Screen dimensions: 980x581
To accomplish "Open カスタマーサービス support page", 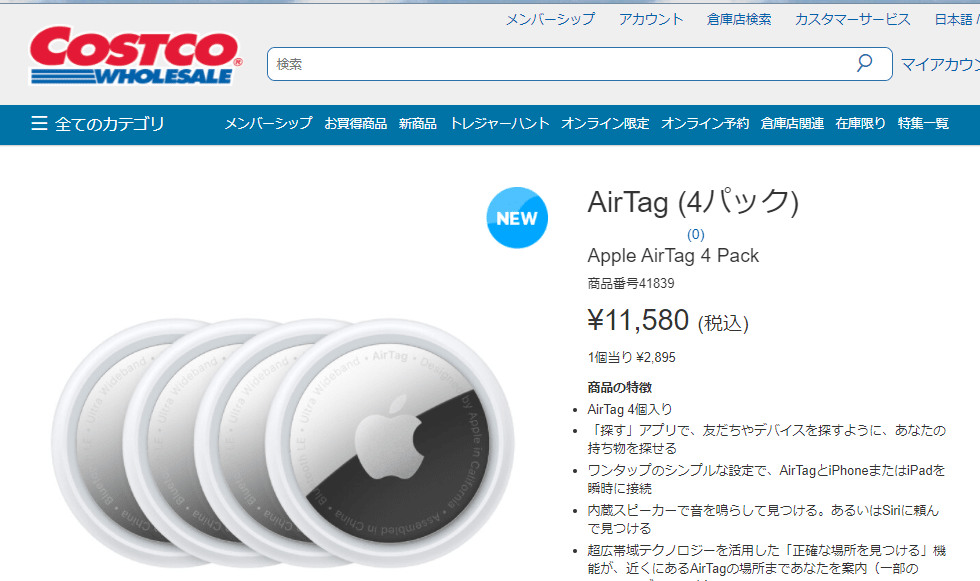I will tap(851, 18).
